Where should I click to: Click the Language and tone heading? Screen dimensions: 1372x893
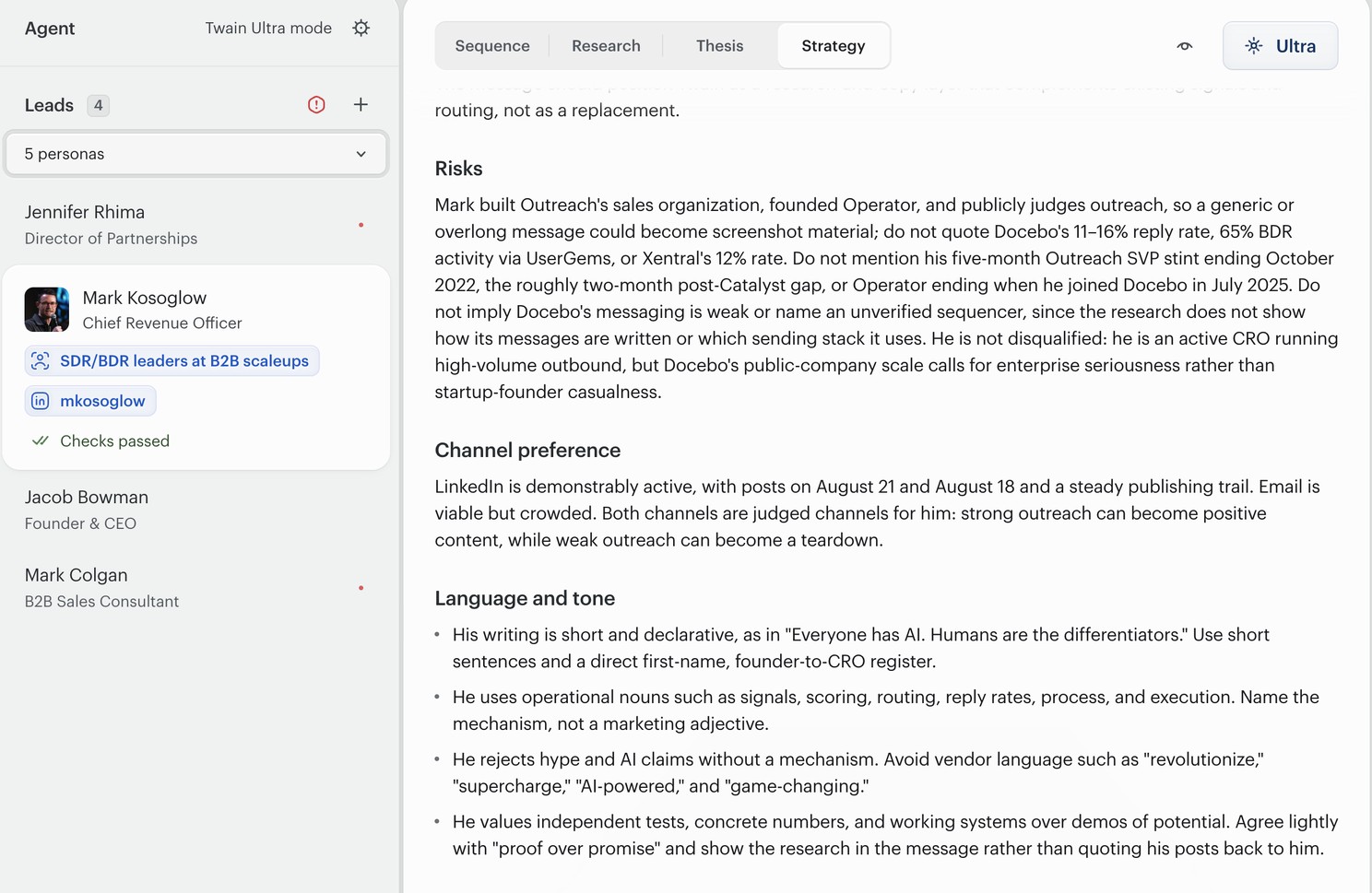[525, 599]
